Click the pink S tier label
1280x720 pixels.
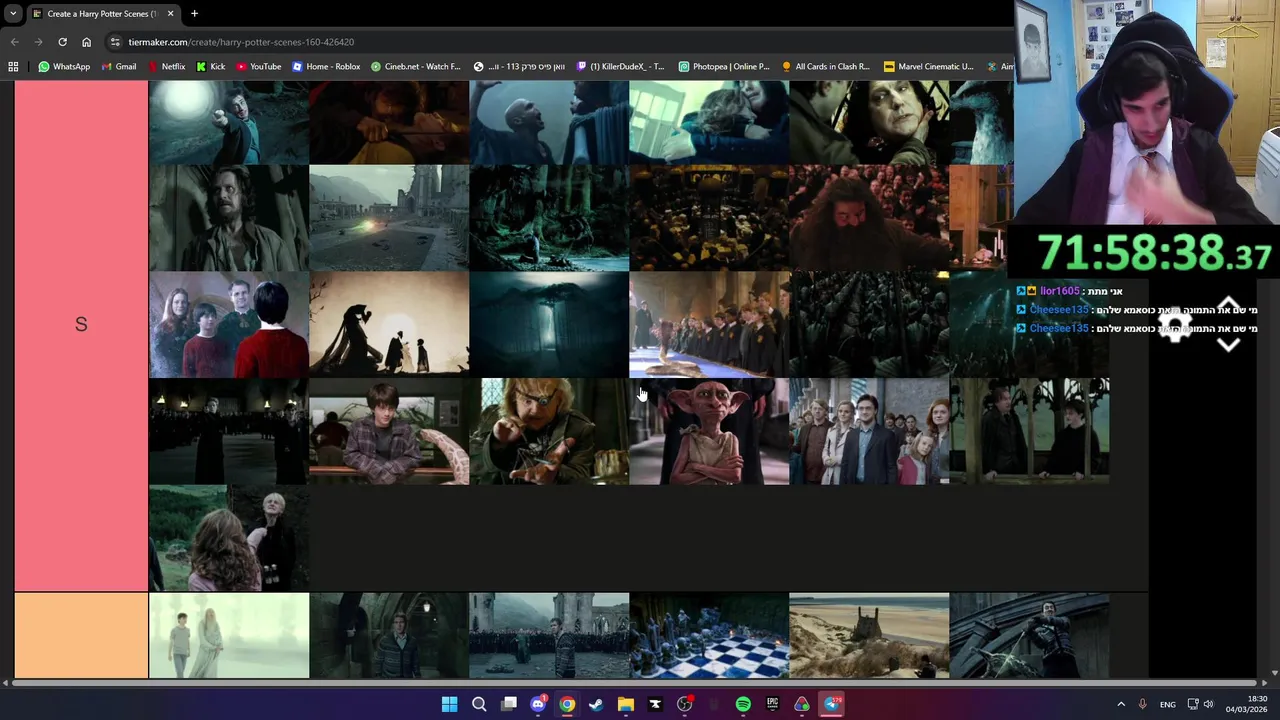[x=81, y=336]
